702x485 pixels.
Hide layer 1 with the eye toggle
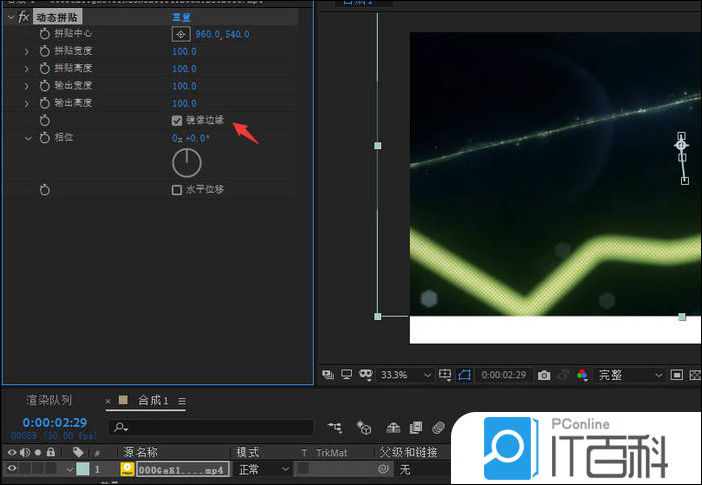(12, 468)
